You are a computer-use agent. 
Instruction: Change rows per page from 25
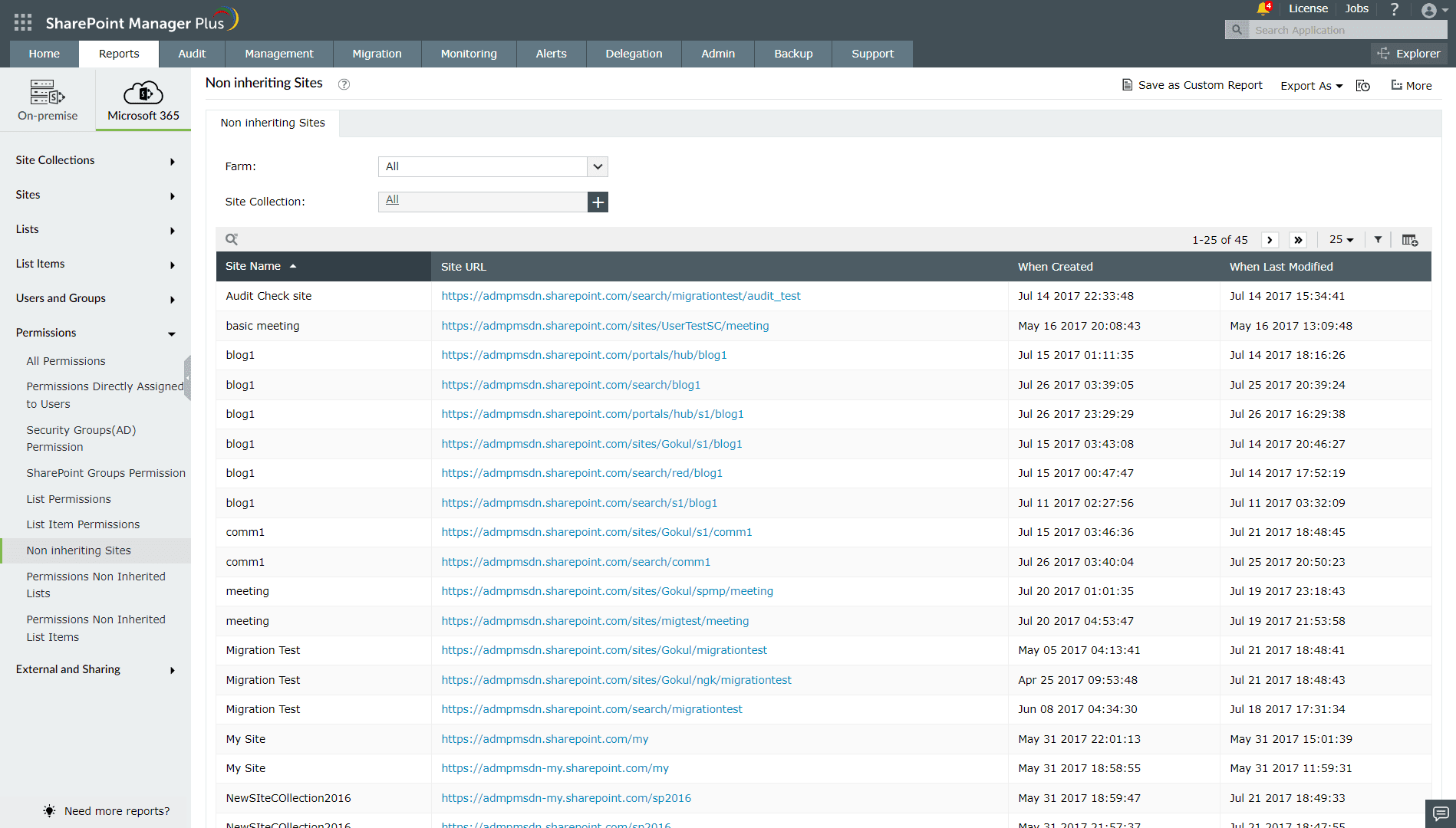pyautogui.click(x=1341, y=240)
